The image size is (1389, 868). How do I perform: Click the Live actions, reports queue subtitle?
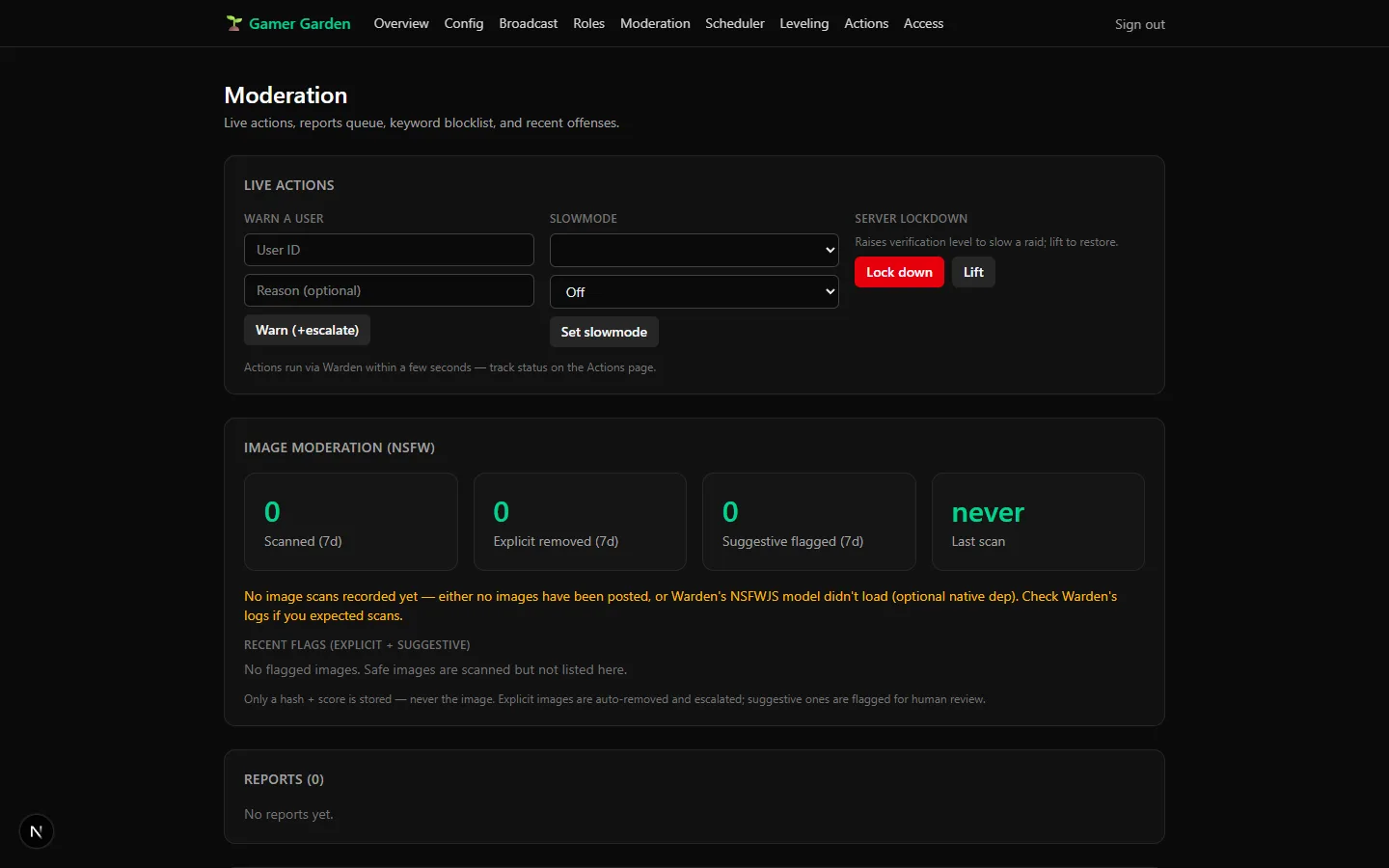pos(422,122)
